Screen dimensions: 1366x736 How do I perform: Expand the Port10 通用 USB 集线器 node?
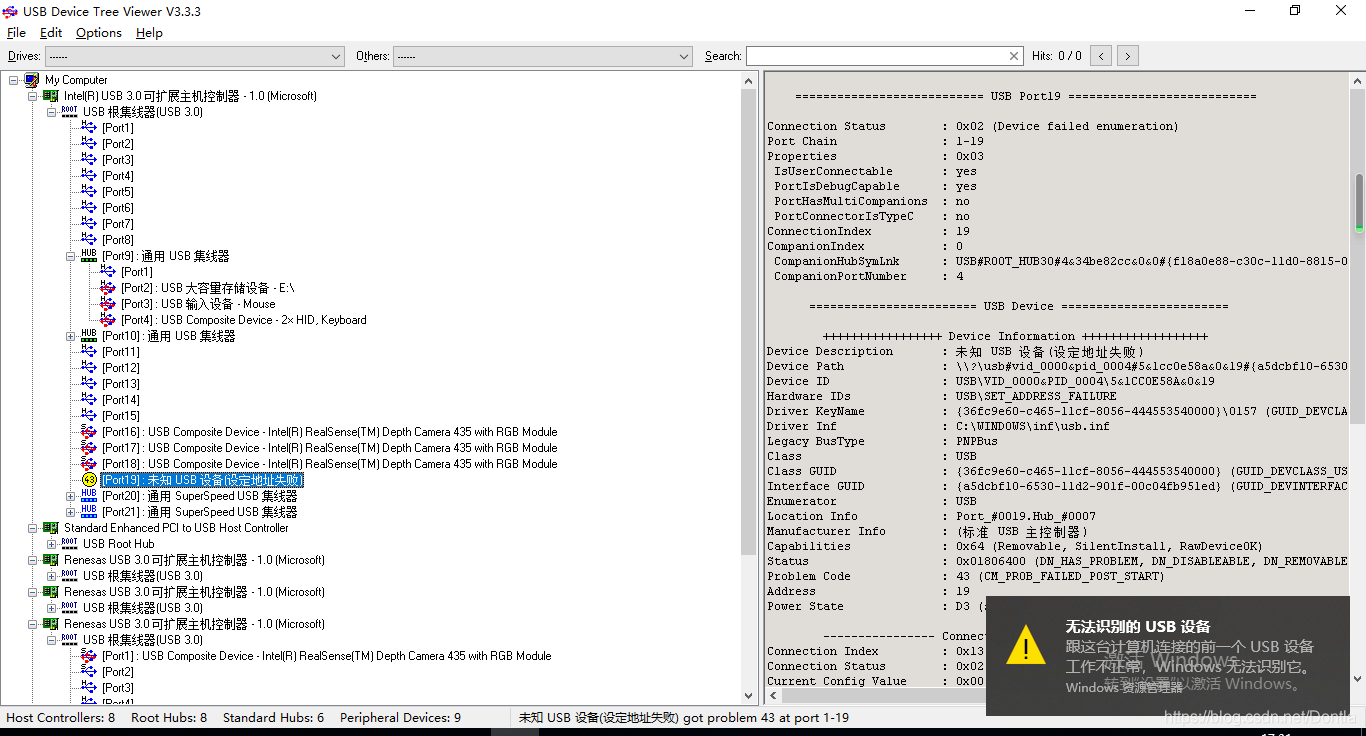(x=71, y=336)
